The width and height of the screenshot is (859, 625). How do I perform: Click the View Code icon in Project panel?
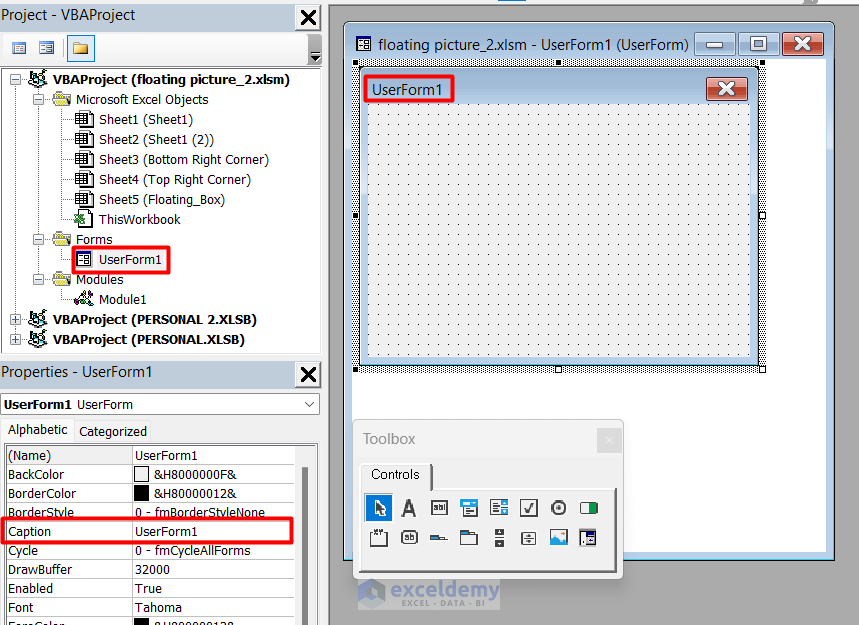click(x=19, y=48)
